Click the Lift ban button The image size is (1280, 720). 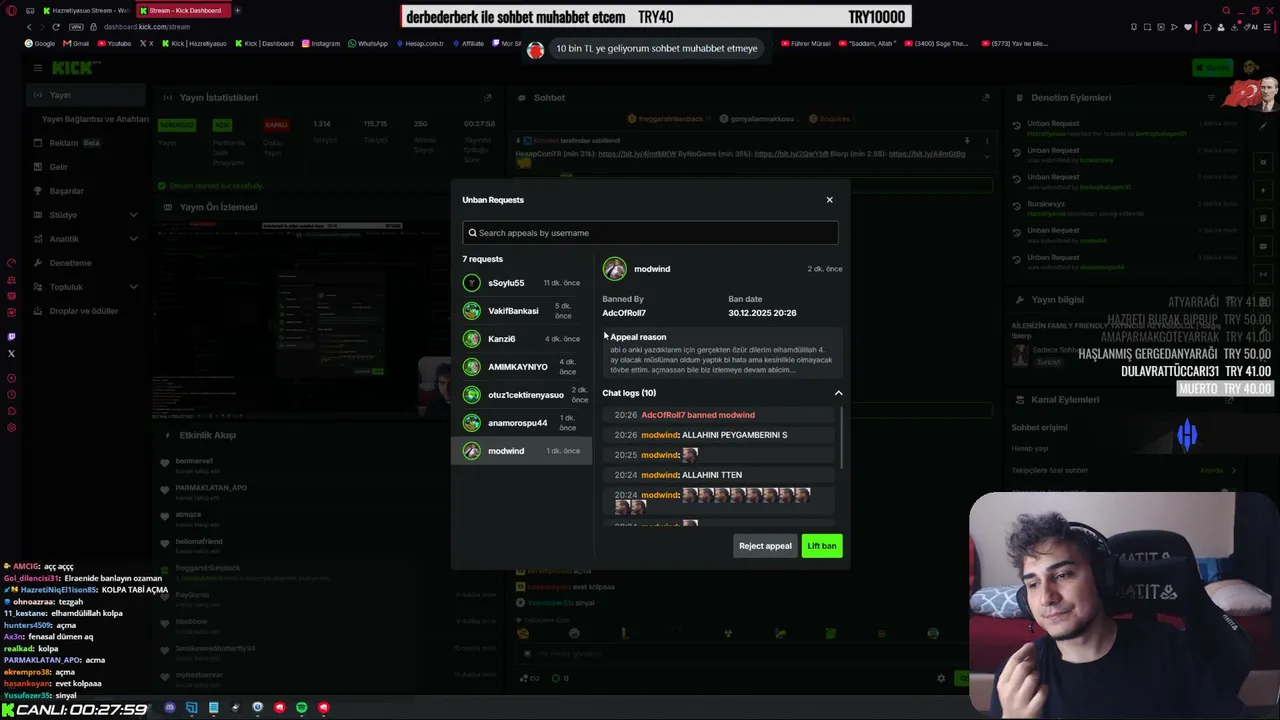point(822,546)
